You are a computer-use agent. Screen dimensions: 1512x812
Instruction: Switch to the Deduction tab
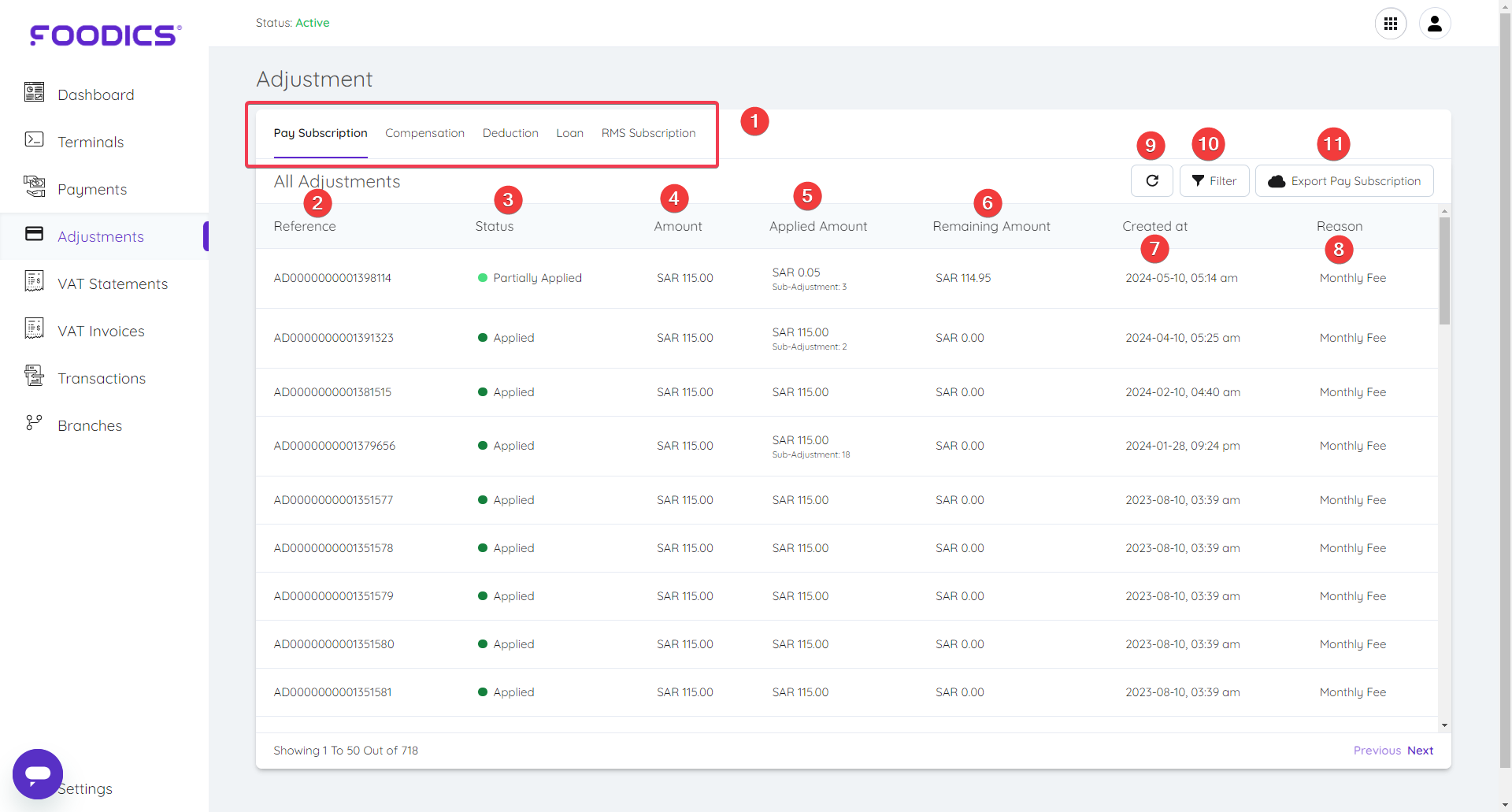coord(510,133)
